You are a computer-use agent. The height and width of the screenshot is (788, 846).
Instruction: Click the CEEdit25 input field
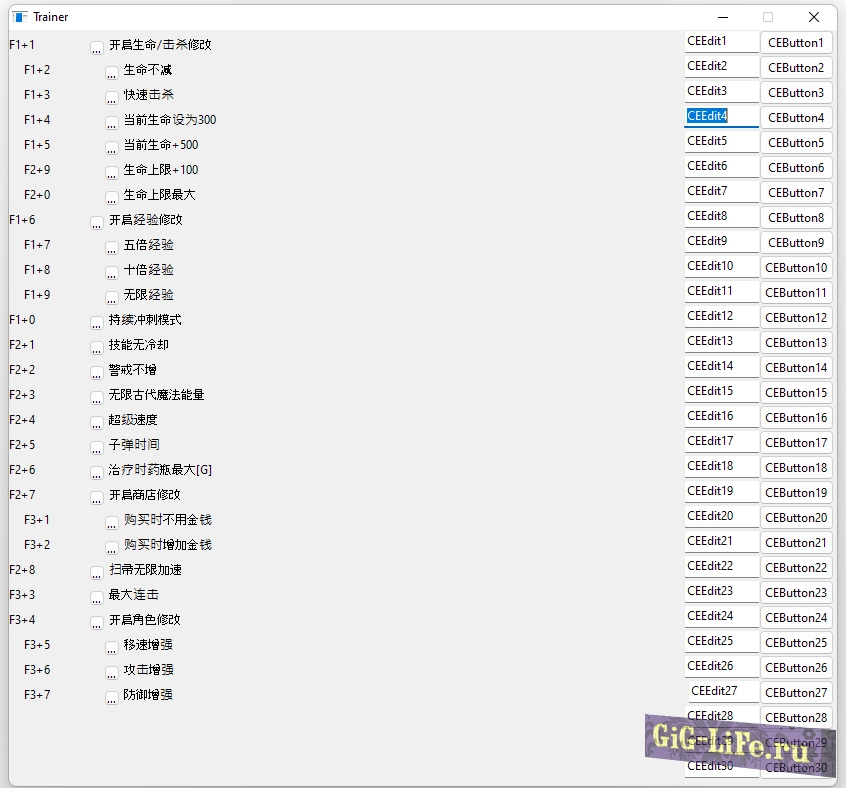click(x=721, y=642)
